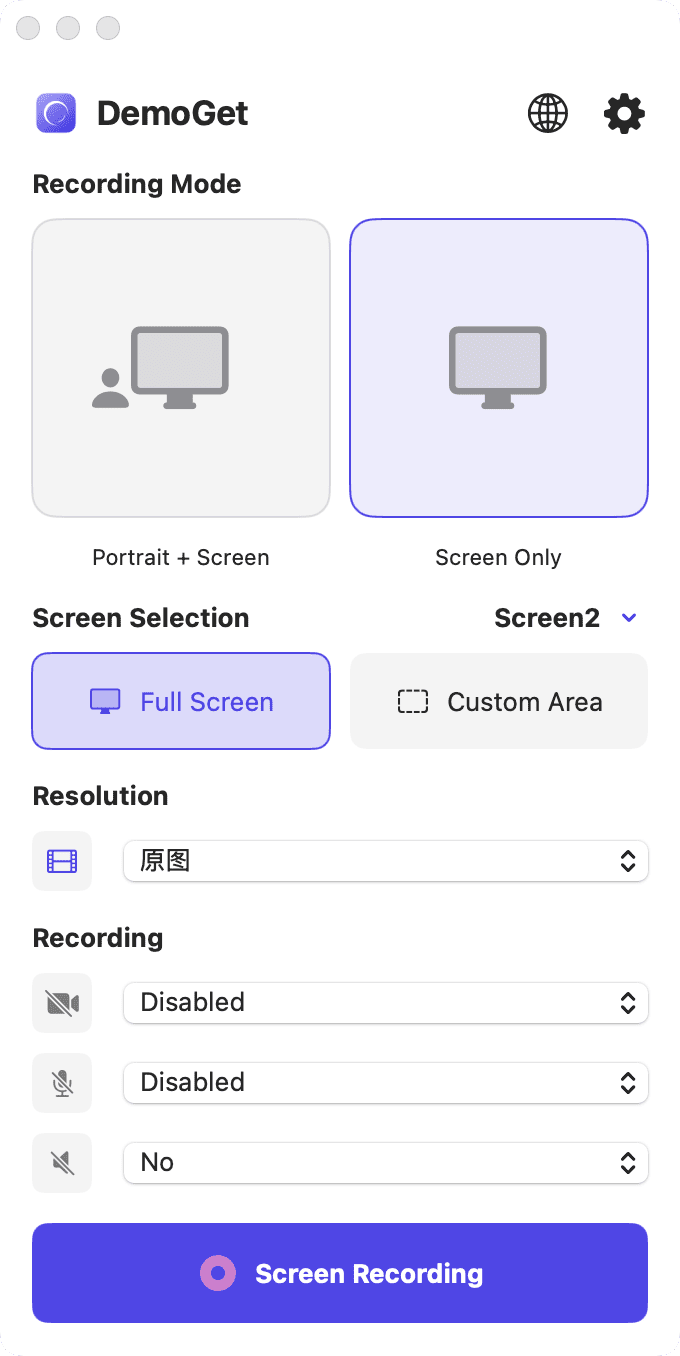
Task: Choose Full Screen selection option
Action: tap(181, 701)
